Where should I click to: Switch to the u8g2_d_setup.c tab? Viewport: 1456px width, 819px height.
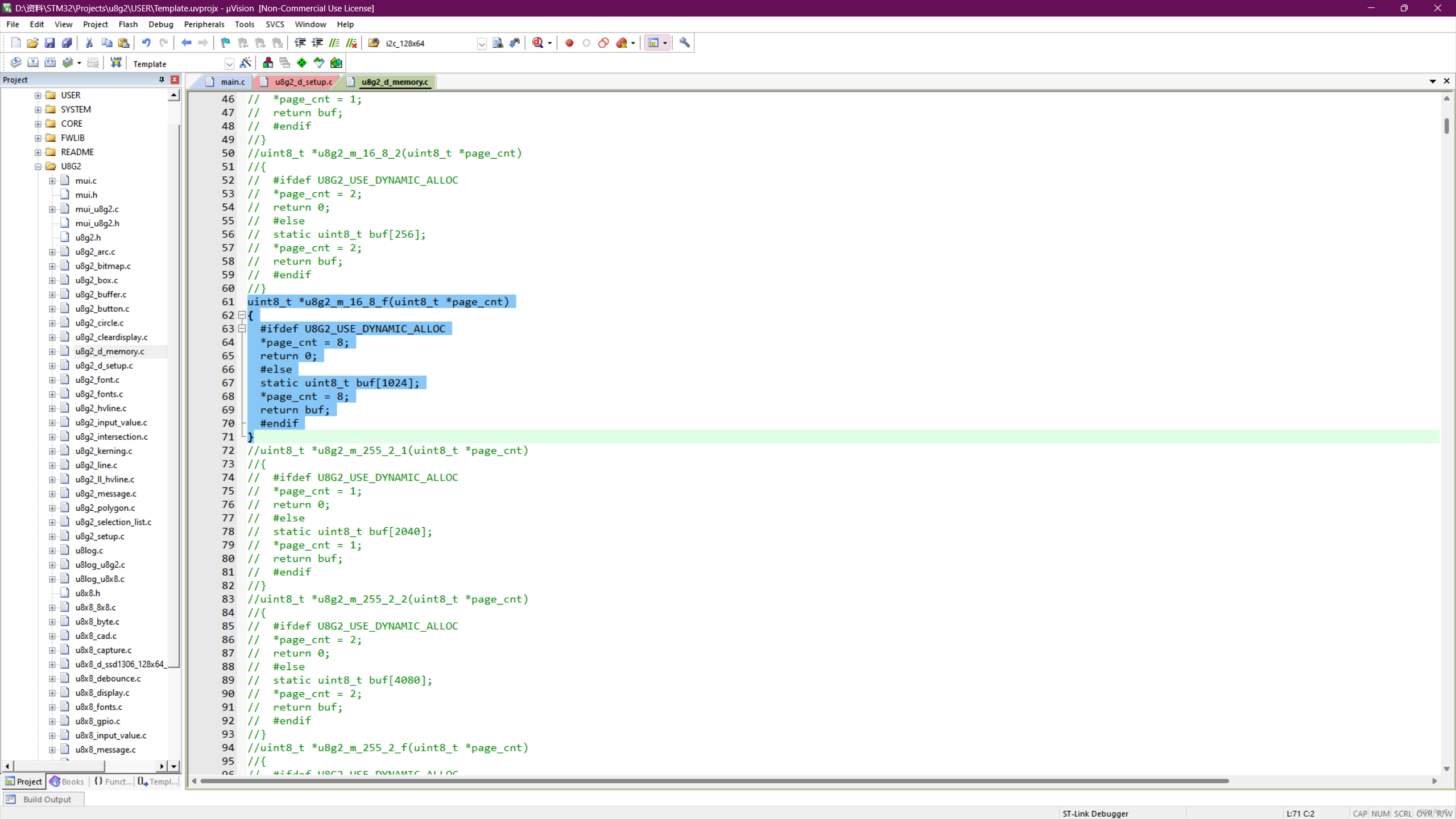(x=303, y=82)
